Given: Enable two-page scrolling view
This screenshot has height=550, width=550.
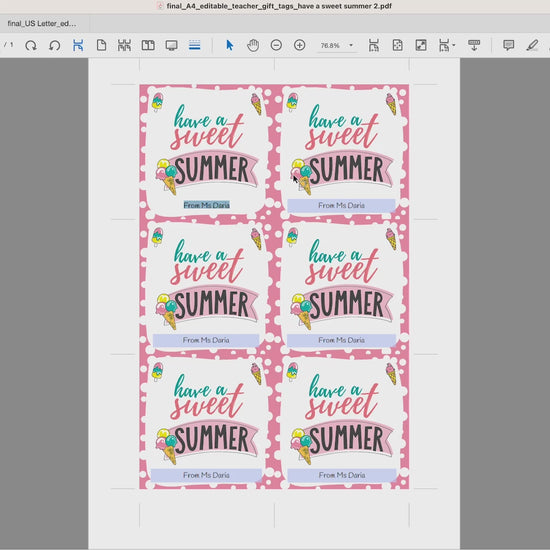Looking at the screenshot, I should (125, 45).
